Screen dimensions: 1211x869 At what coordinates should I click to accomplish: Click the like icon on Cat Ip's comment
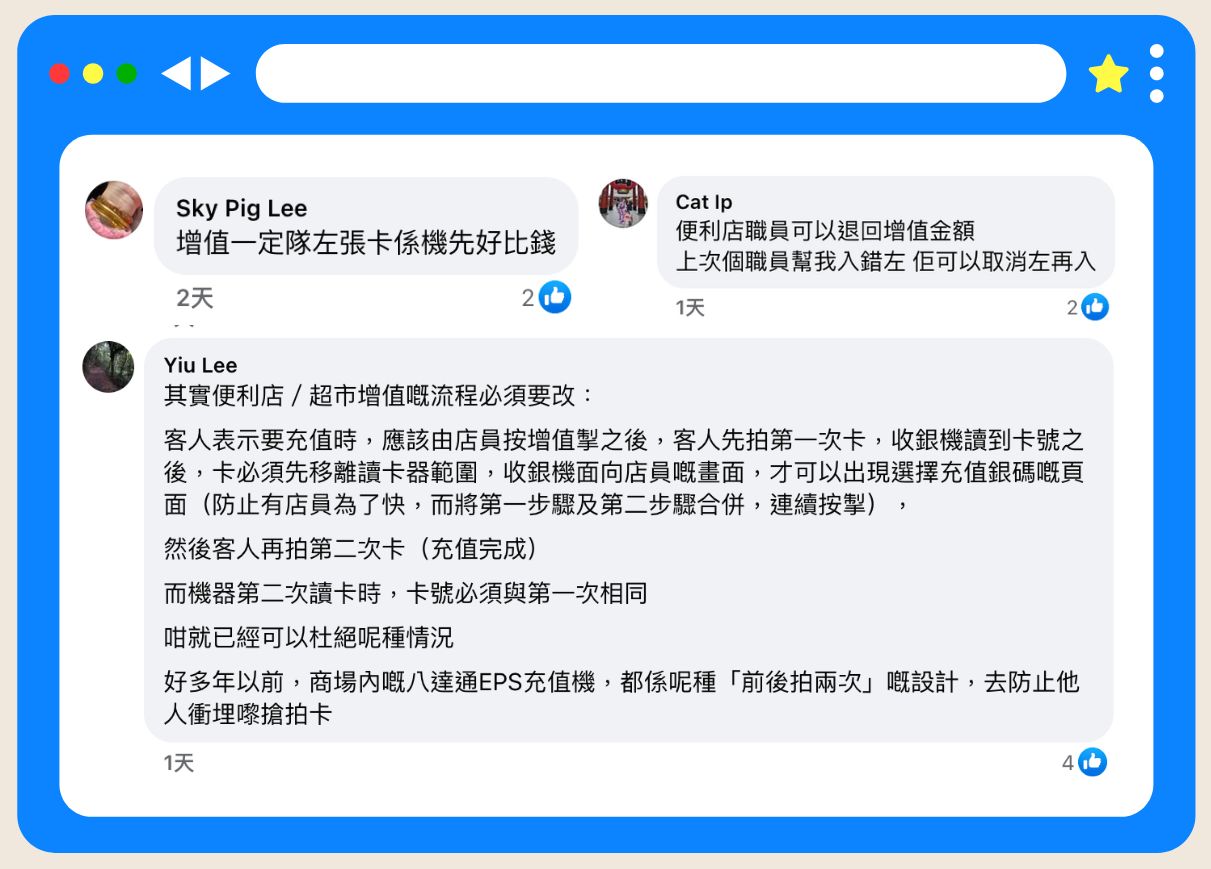(1095, 307)
